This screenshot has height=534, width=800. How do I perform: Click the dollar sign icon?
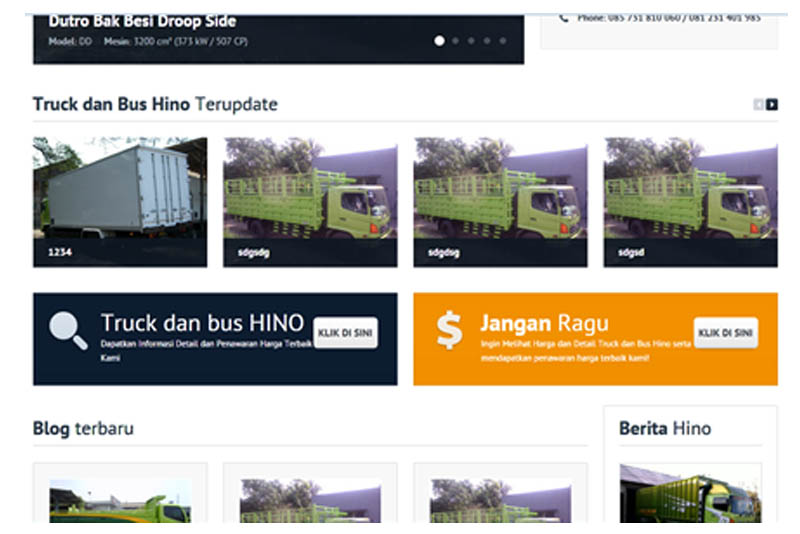450,330
